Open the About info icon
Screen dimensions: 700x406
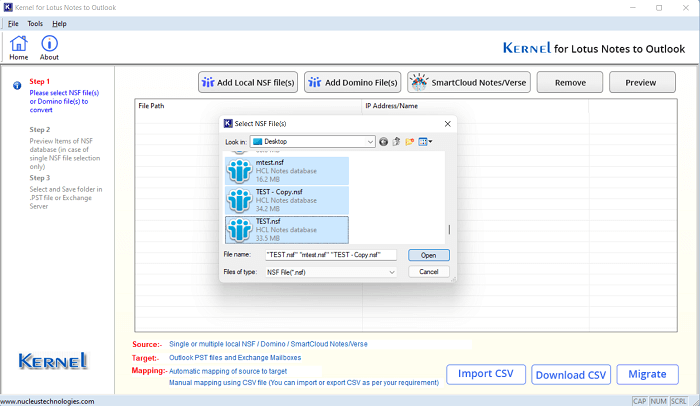tap(49, 48)
